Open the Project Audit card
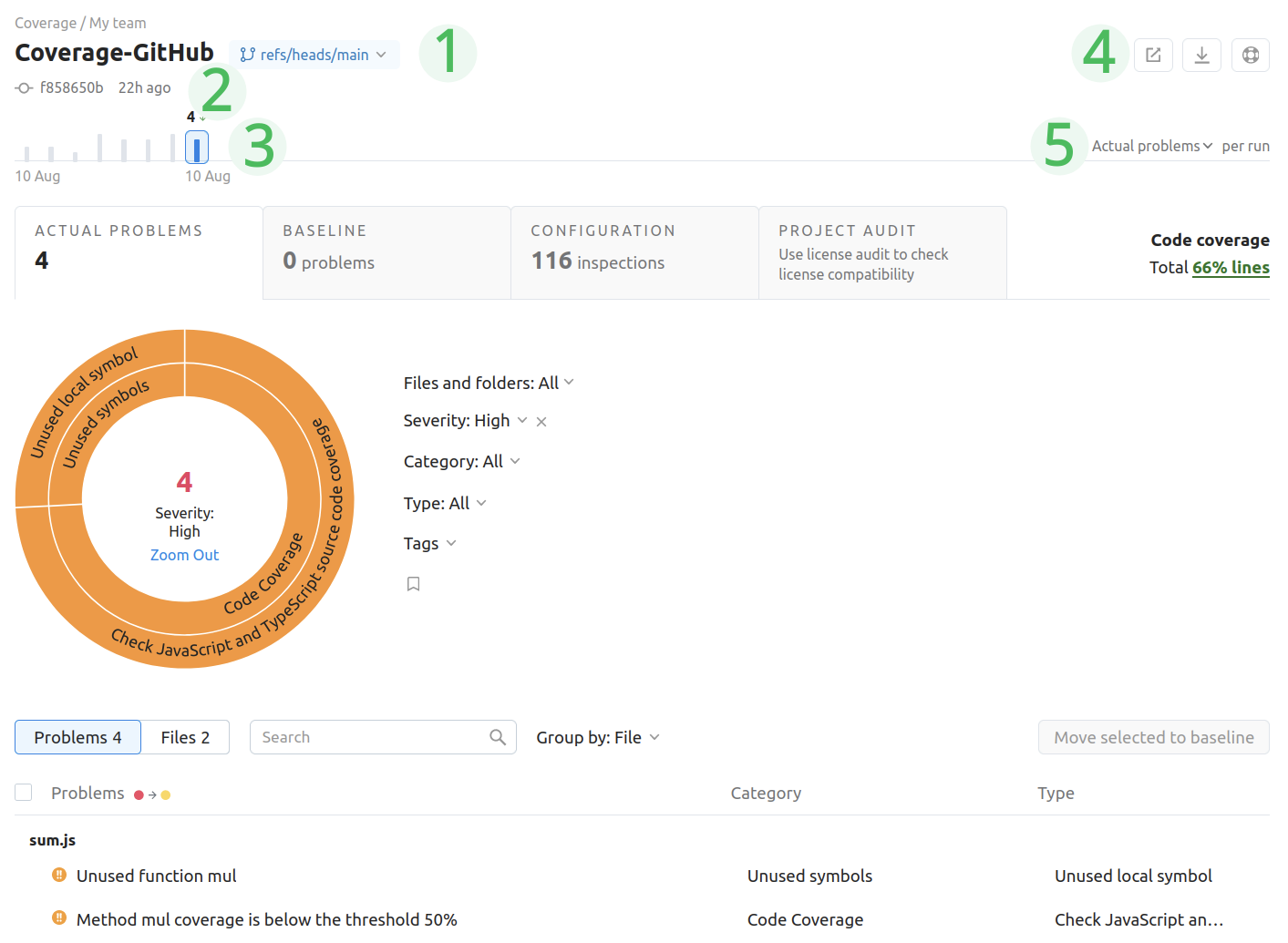This screenshot has width=1288, height=943. (882, 252)
